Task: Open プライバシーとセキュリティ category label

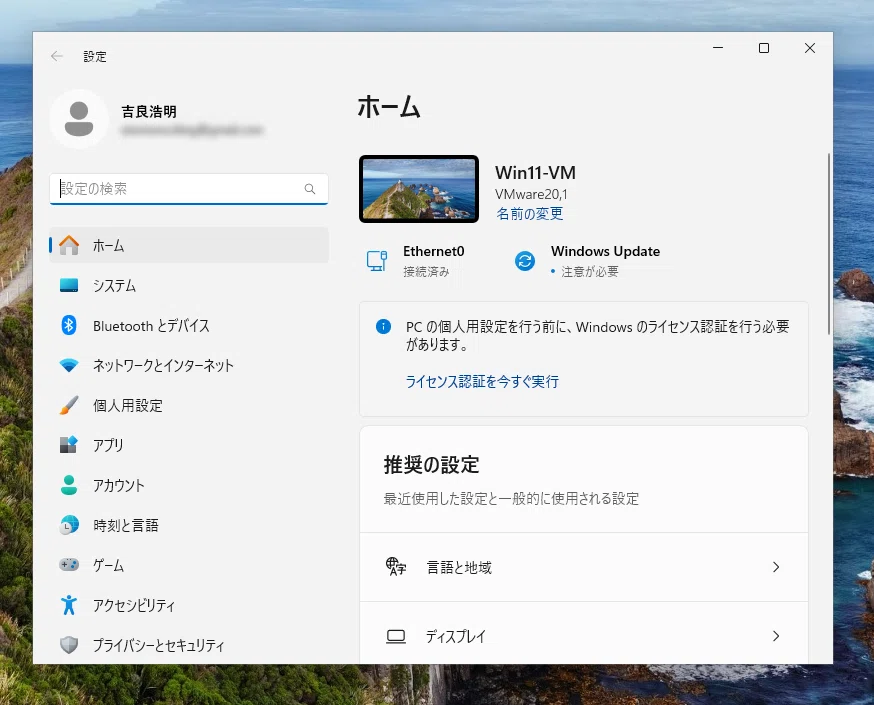Action: 158,645
